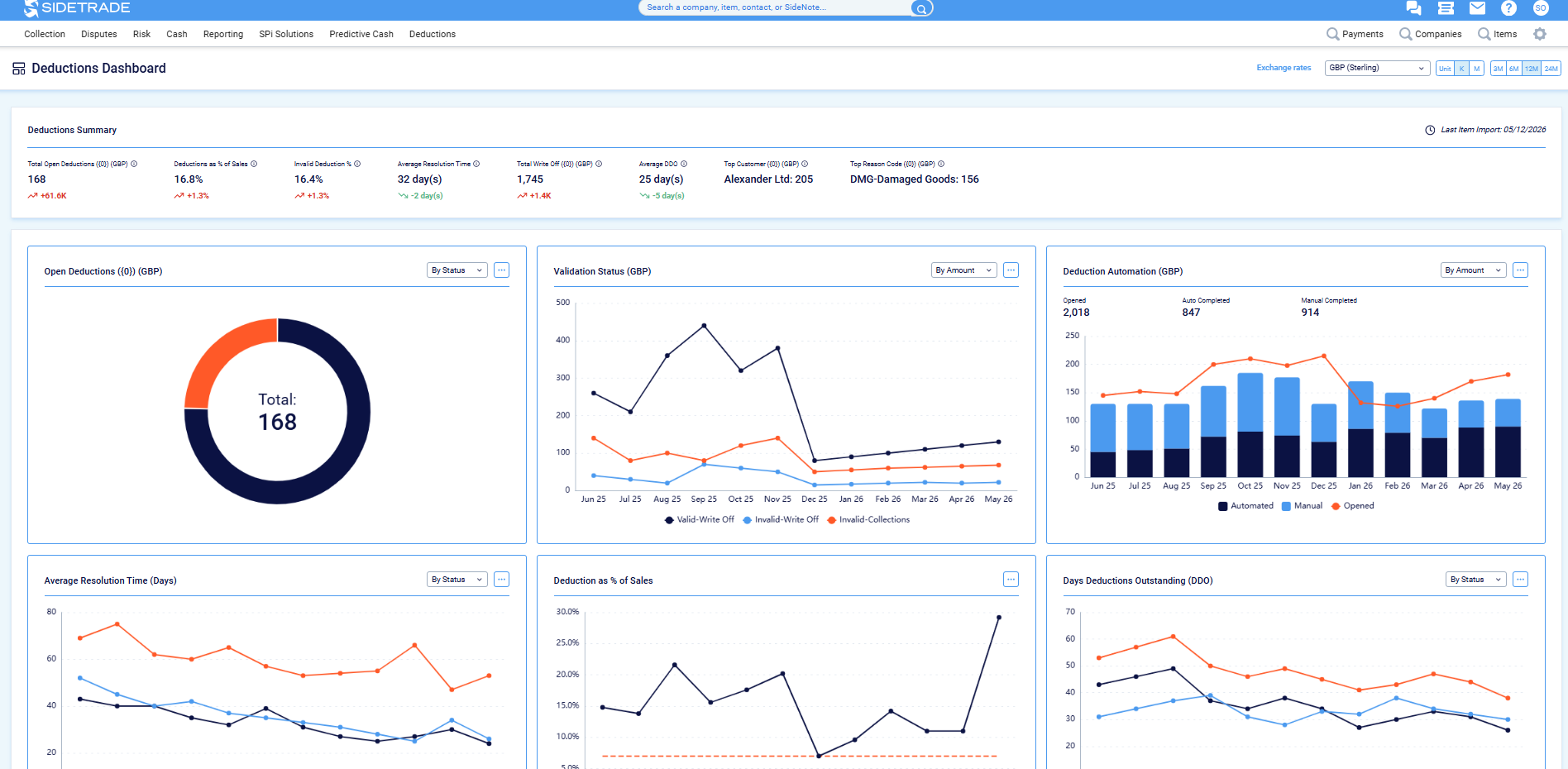The height and width of the screenshot is (769, 1568).
Task: Open By Status dropdown on Days Deductions Outstanding
Action: click(x=1475, y=580)
